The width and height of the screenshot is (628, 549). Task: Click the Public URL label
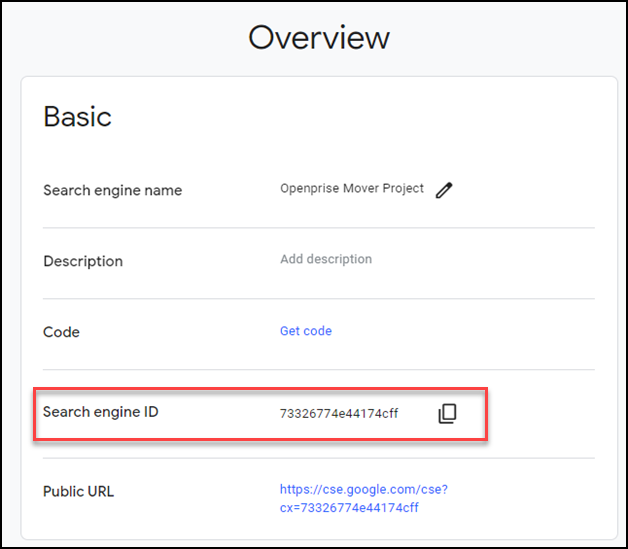click(x=78, y=492)
